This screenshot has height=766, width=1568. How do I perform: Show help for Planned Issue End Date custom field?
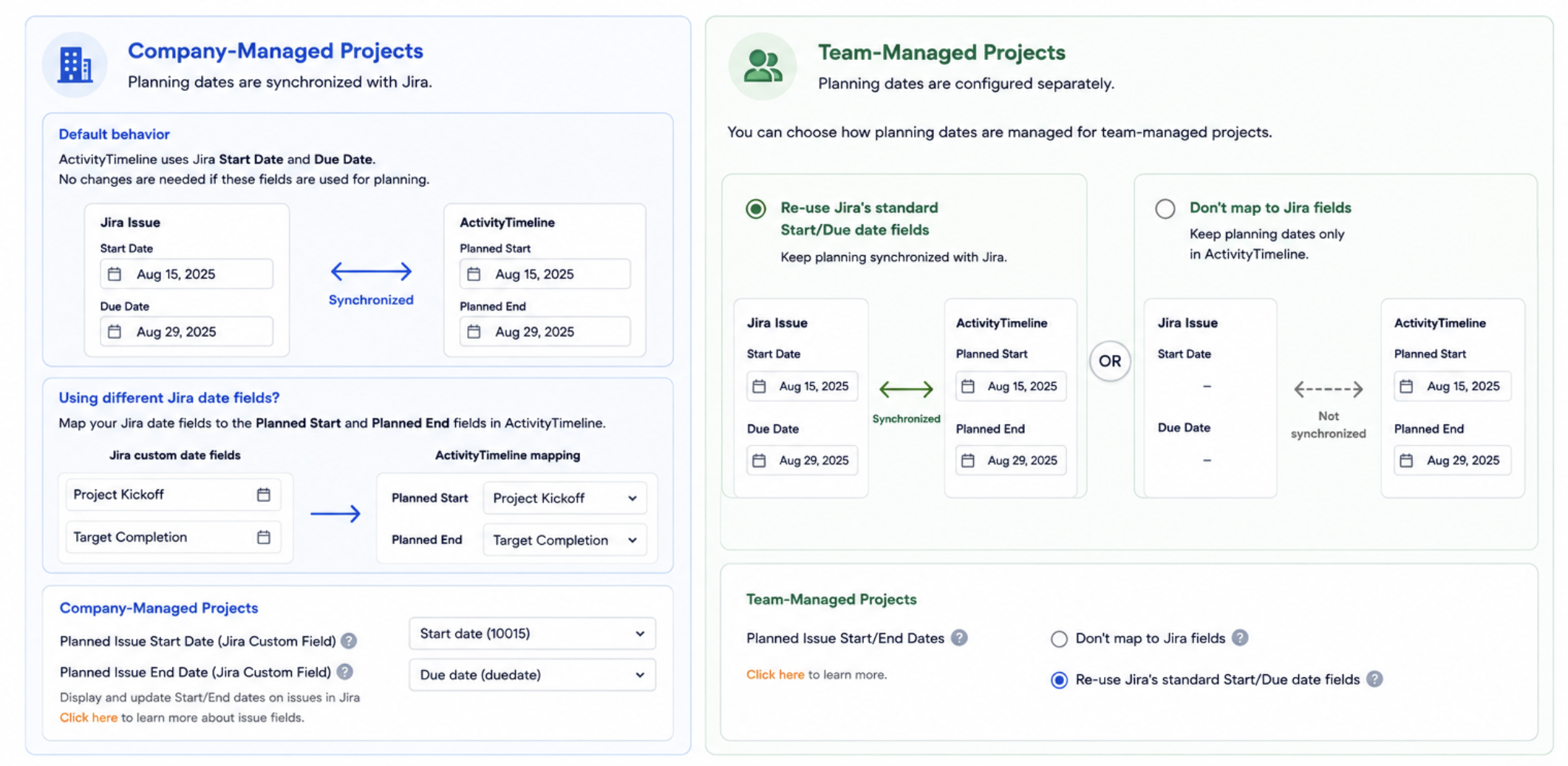point(344,672)
